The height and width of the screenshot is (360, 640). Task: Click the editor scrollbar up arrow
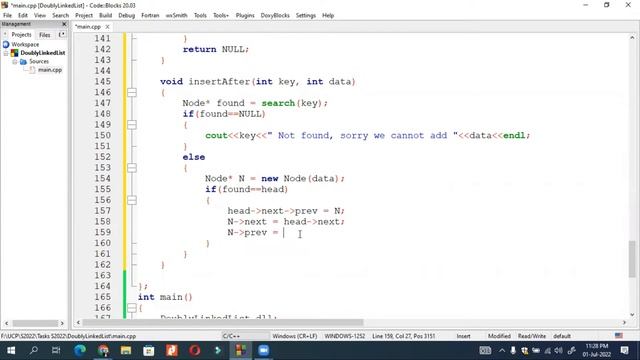pyautogui.click(x=632, y=37)
